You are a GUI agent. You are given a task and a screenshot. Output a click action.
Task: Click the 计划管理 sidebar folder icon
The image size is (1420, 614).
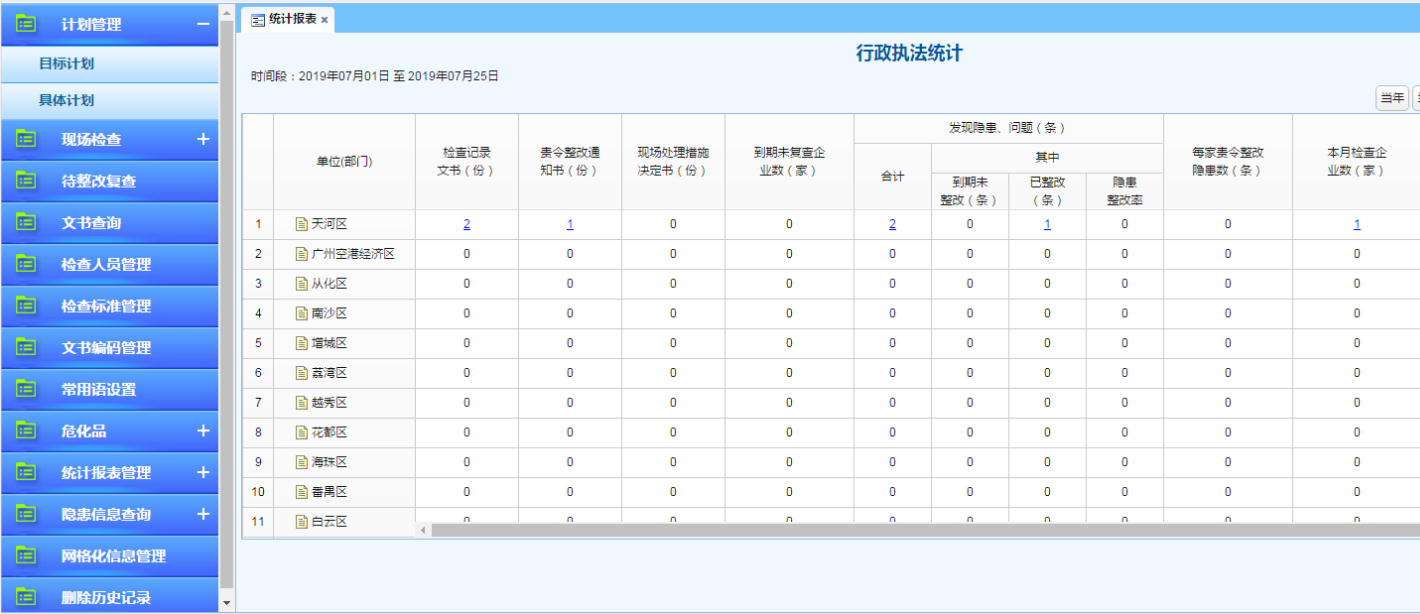(x=26, y=23)
